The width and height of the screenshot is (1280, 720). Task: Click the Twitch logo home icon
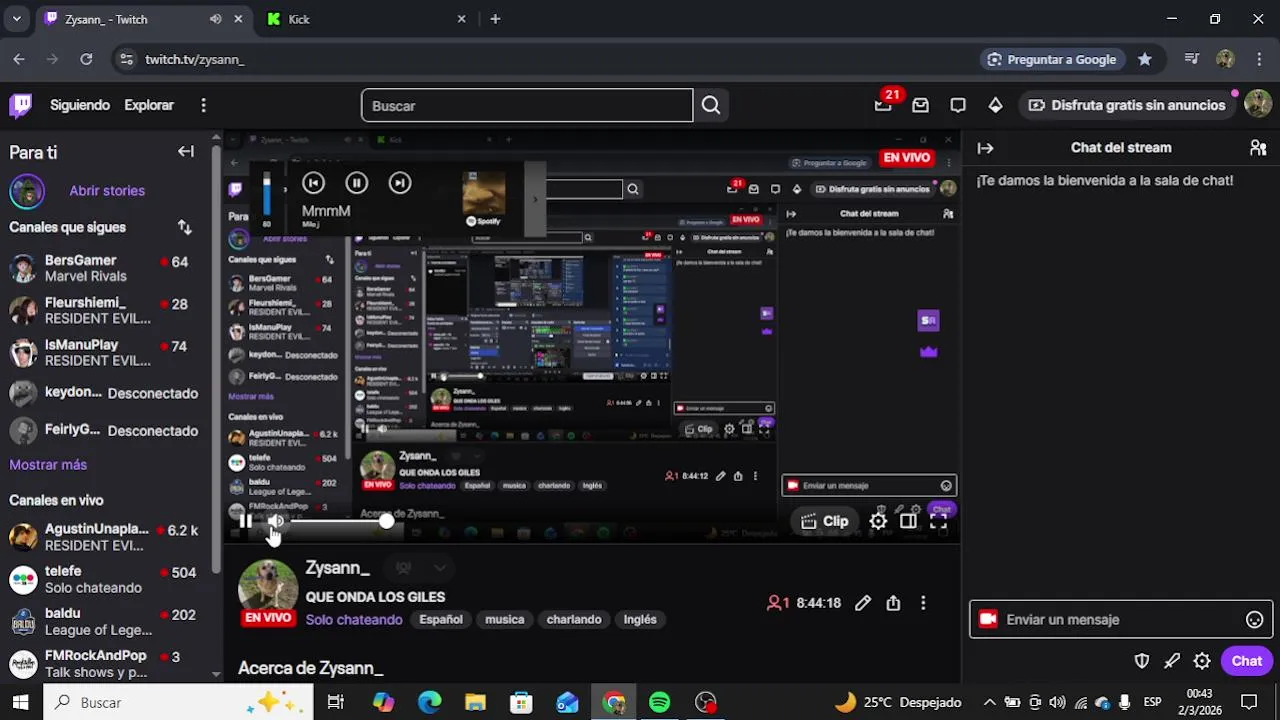pyautogui.click(x=20, y=105)
